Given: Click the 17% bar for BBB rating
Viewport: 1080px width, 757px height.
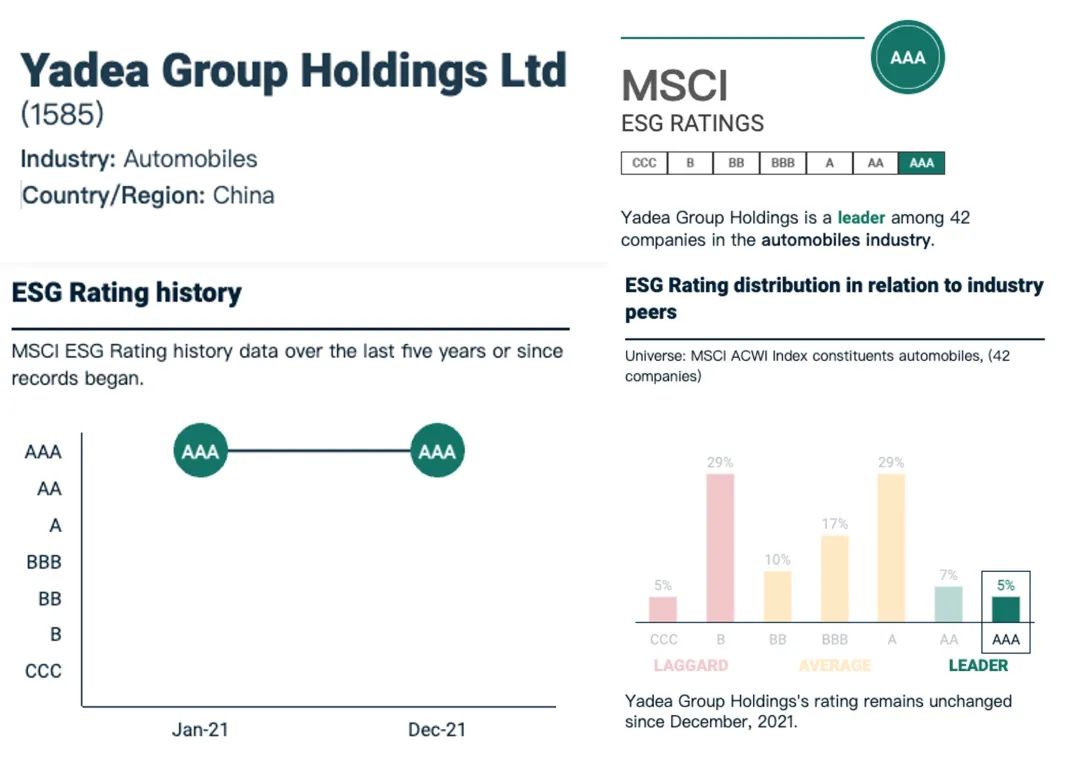Looking at the screenshot, I should click(x=835, y=578).
